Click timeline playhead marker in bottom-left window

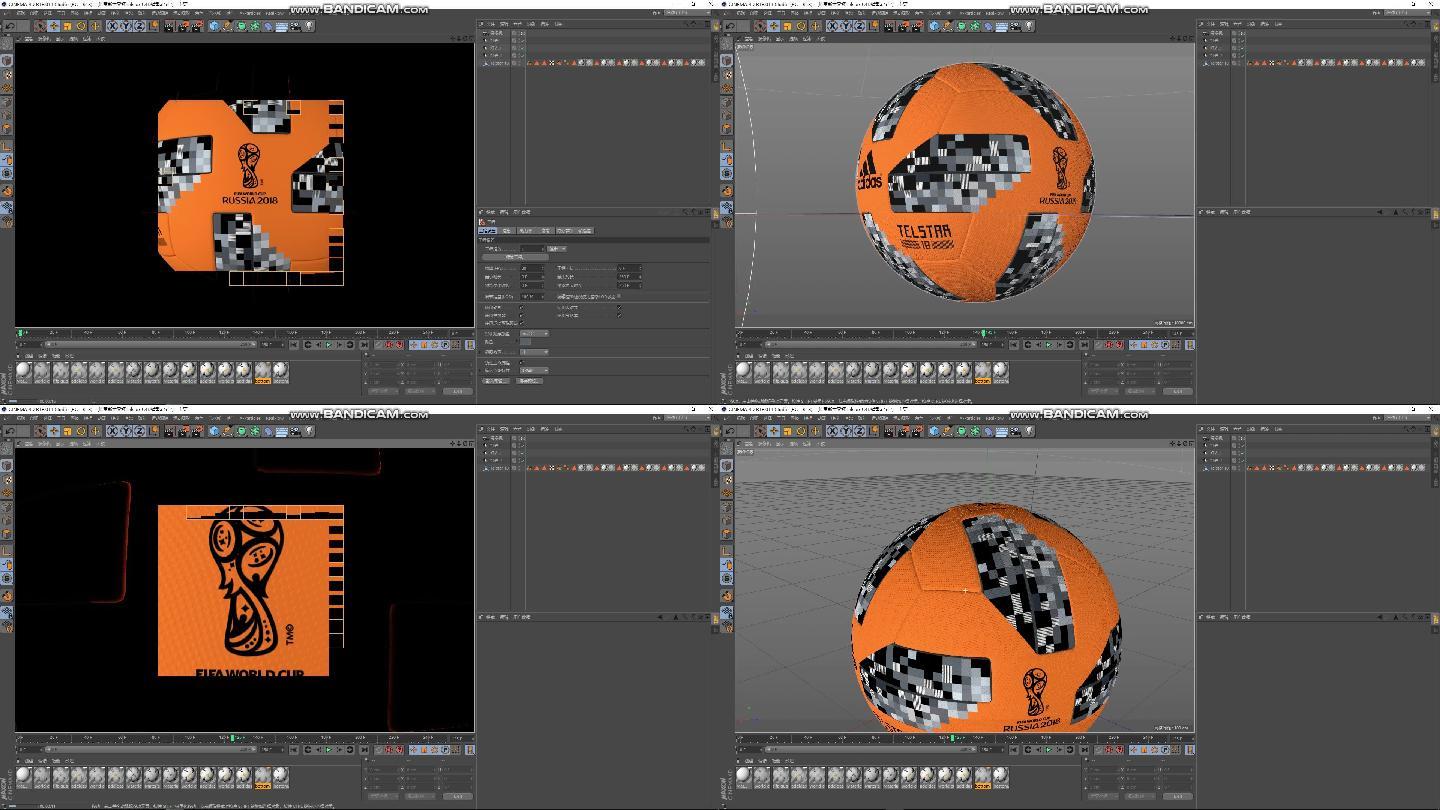pos(233,738)
